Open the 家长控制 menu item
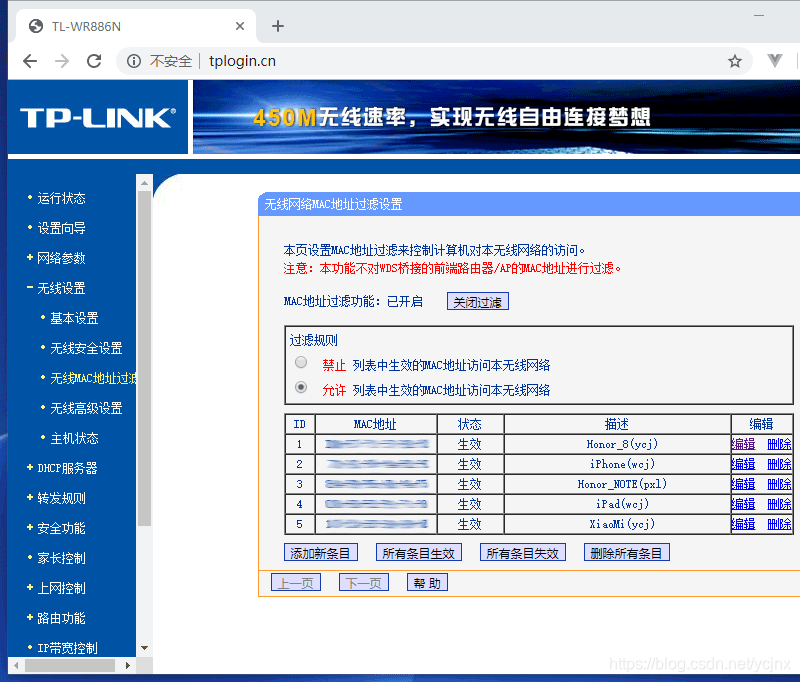This screenshot has height=682, width=800. pyautogui.click(x=61, y=558)
